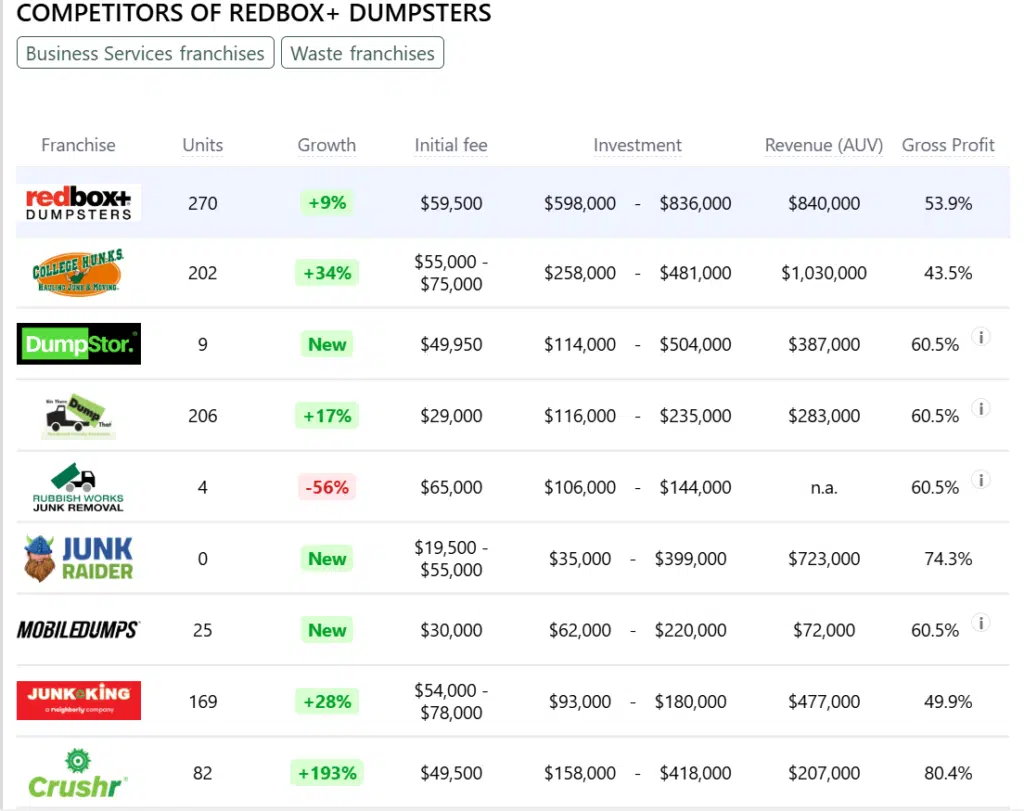Click the -56% red growth badge
1024x811 pixels.
point(327,487)
